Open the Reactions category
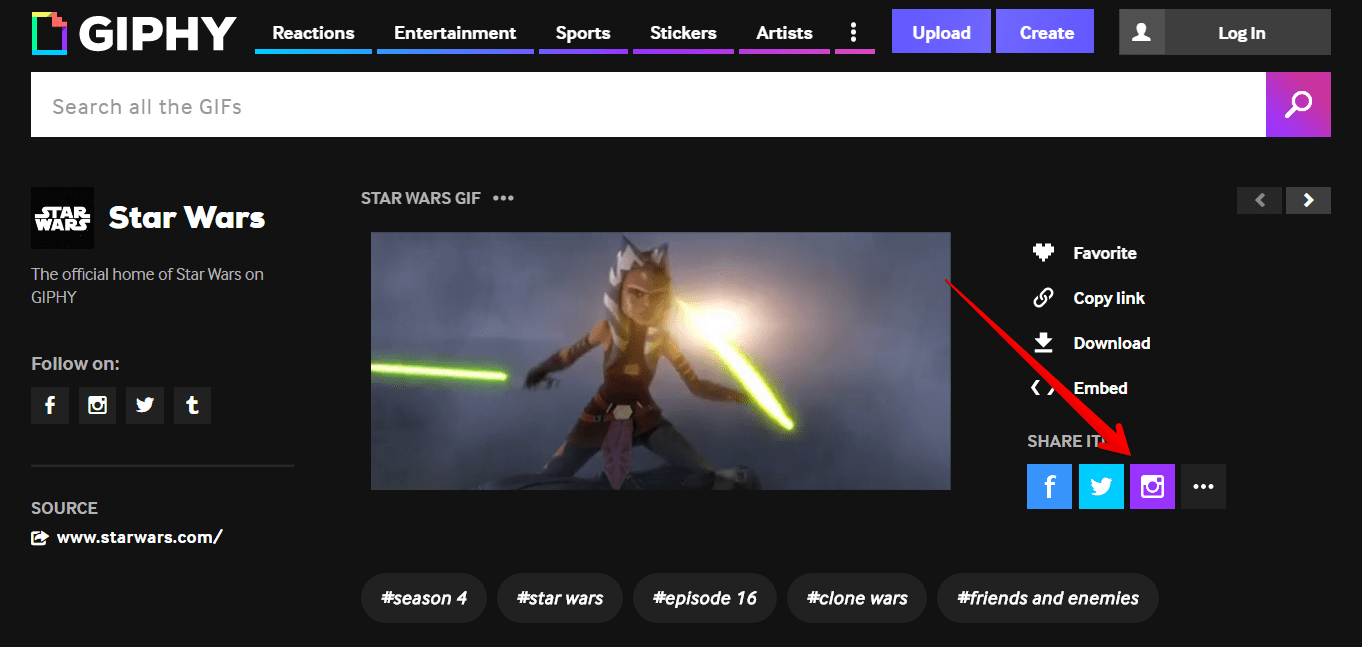1362x647 pixels. (313, 33)
